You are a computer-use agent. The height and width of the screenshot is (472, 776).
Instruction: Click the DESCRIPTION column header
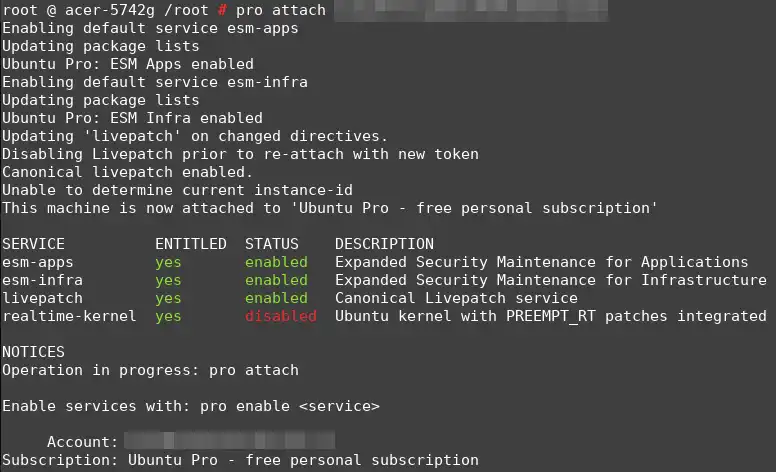384,244
